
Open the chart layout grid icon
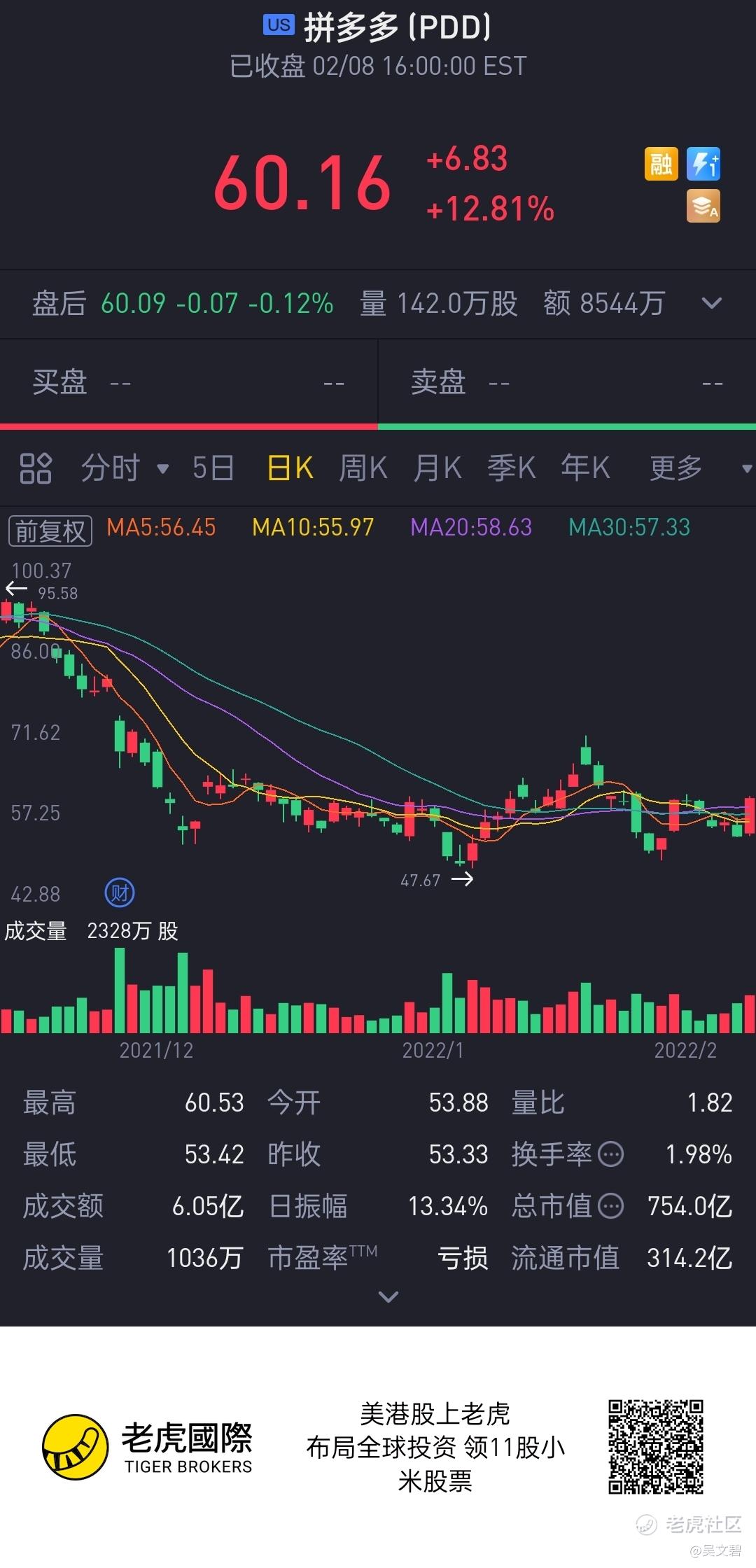coord(36,468)
